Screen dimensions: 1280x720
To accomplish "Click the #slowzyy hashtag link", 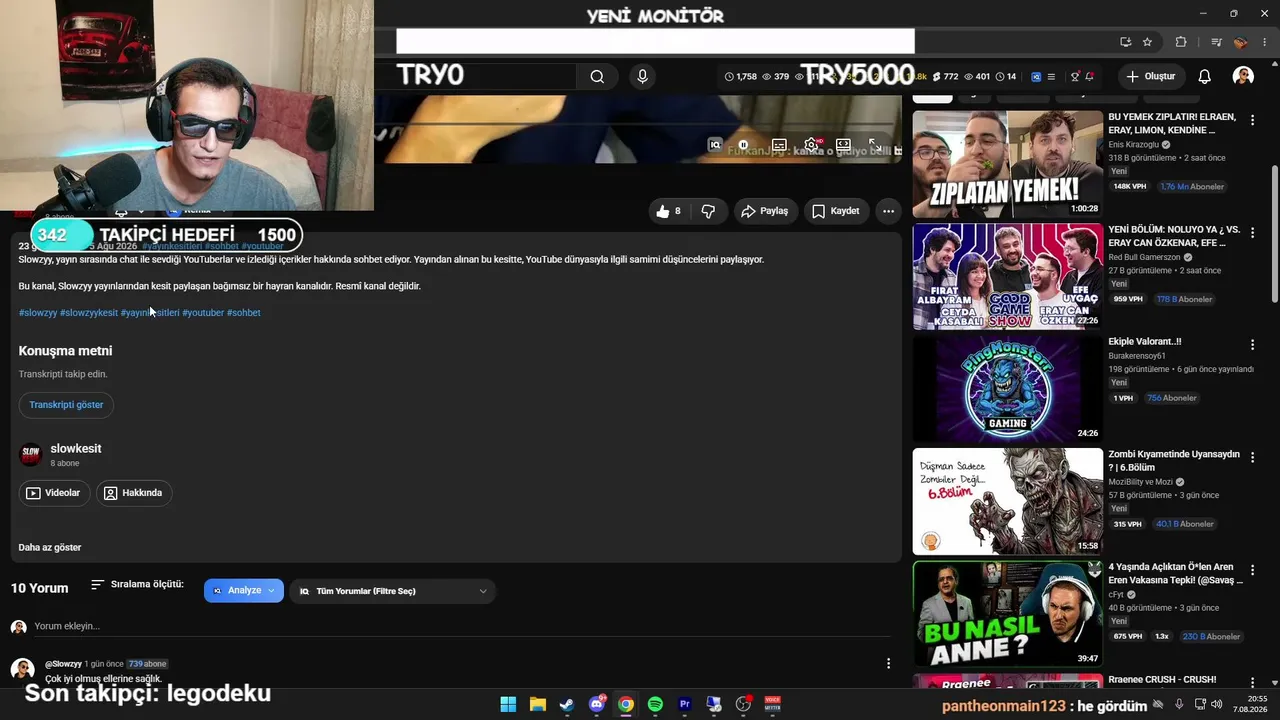I will 38,313.
